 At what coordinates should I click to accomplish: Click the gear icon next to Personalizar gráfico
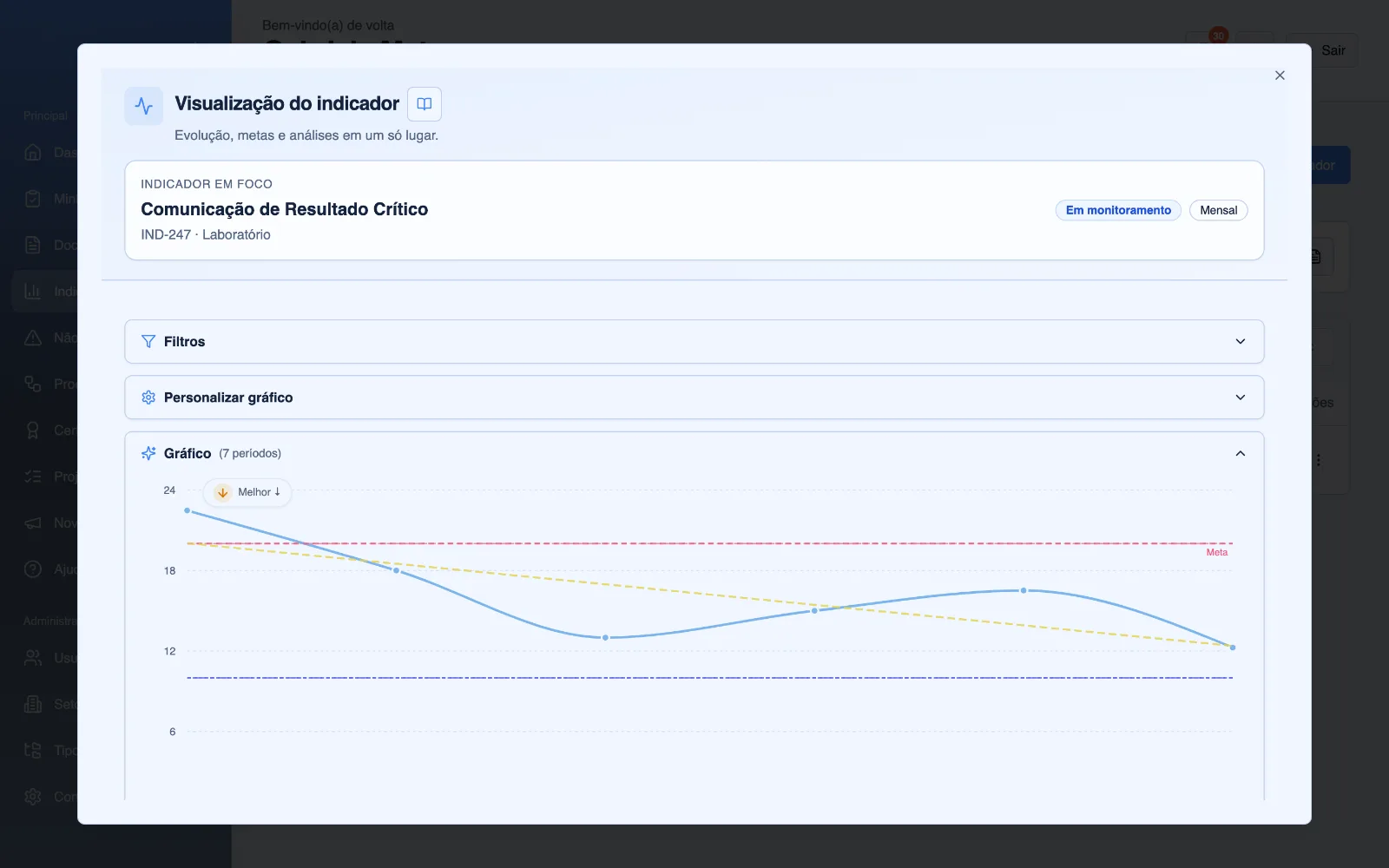click(x=148, y=398)
